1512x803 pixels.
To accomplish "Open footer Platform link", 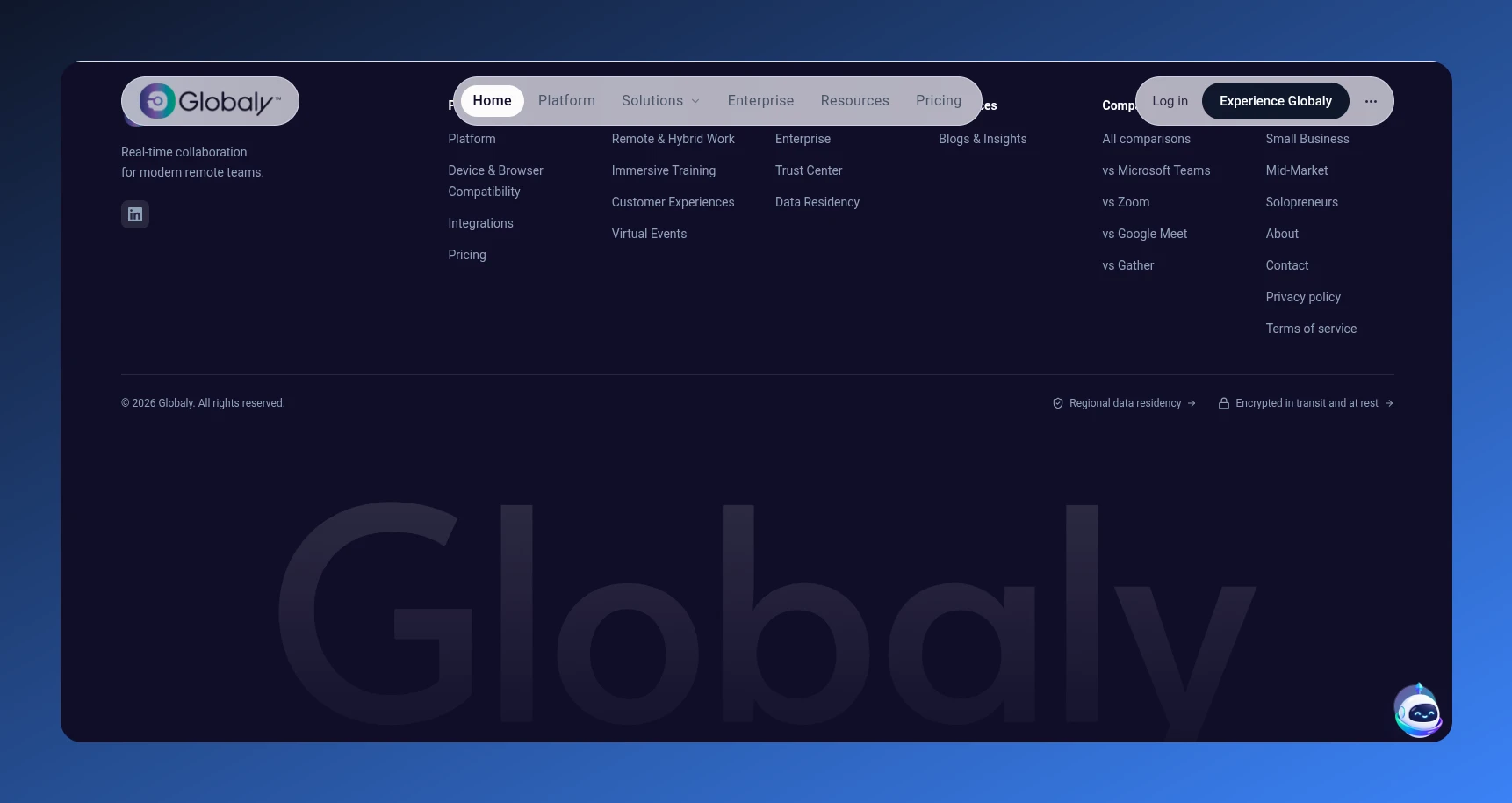I will pyautogui.click(x=472, y=139).
